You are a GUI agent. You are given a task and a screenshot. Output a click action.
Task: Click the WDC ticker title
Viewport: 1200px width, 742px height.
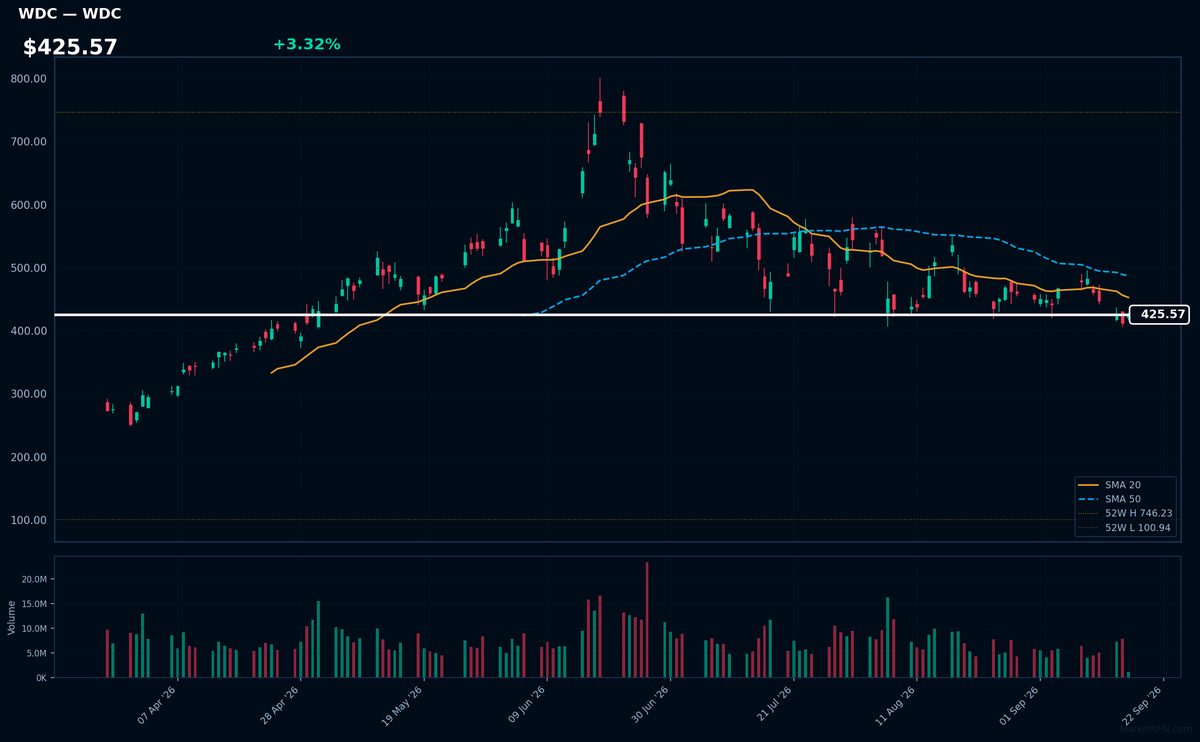coord(69,14)
